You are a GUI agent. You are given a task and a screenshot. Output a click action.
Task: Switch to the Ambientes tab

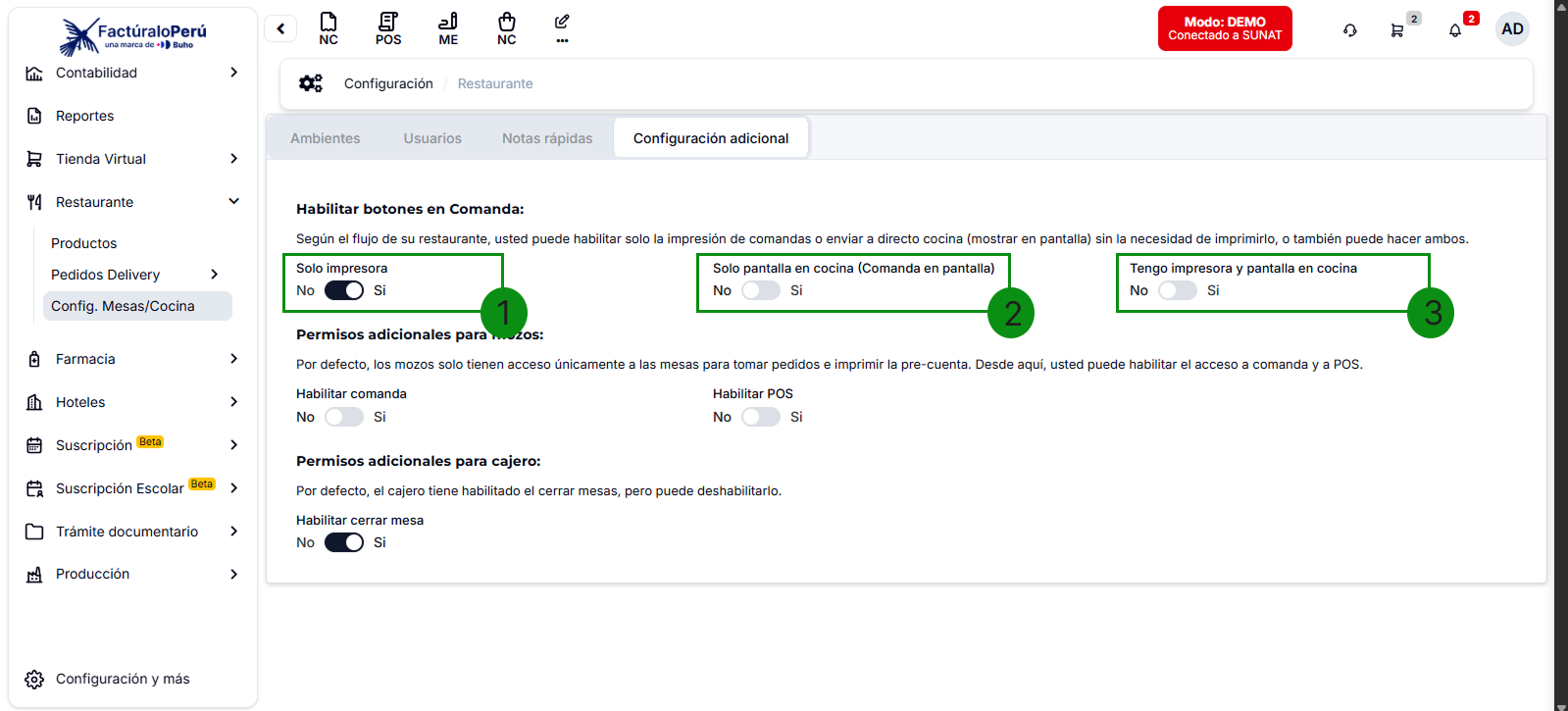pos(326,138)
